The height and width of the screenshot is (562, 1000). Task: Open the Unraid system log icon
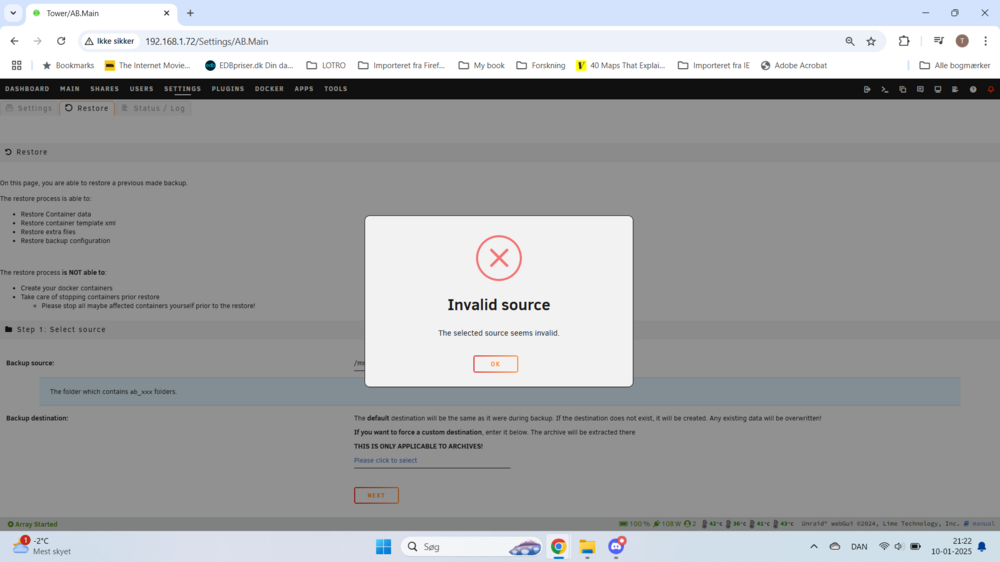(955, 89)
